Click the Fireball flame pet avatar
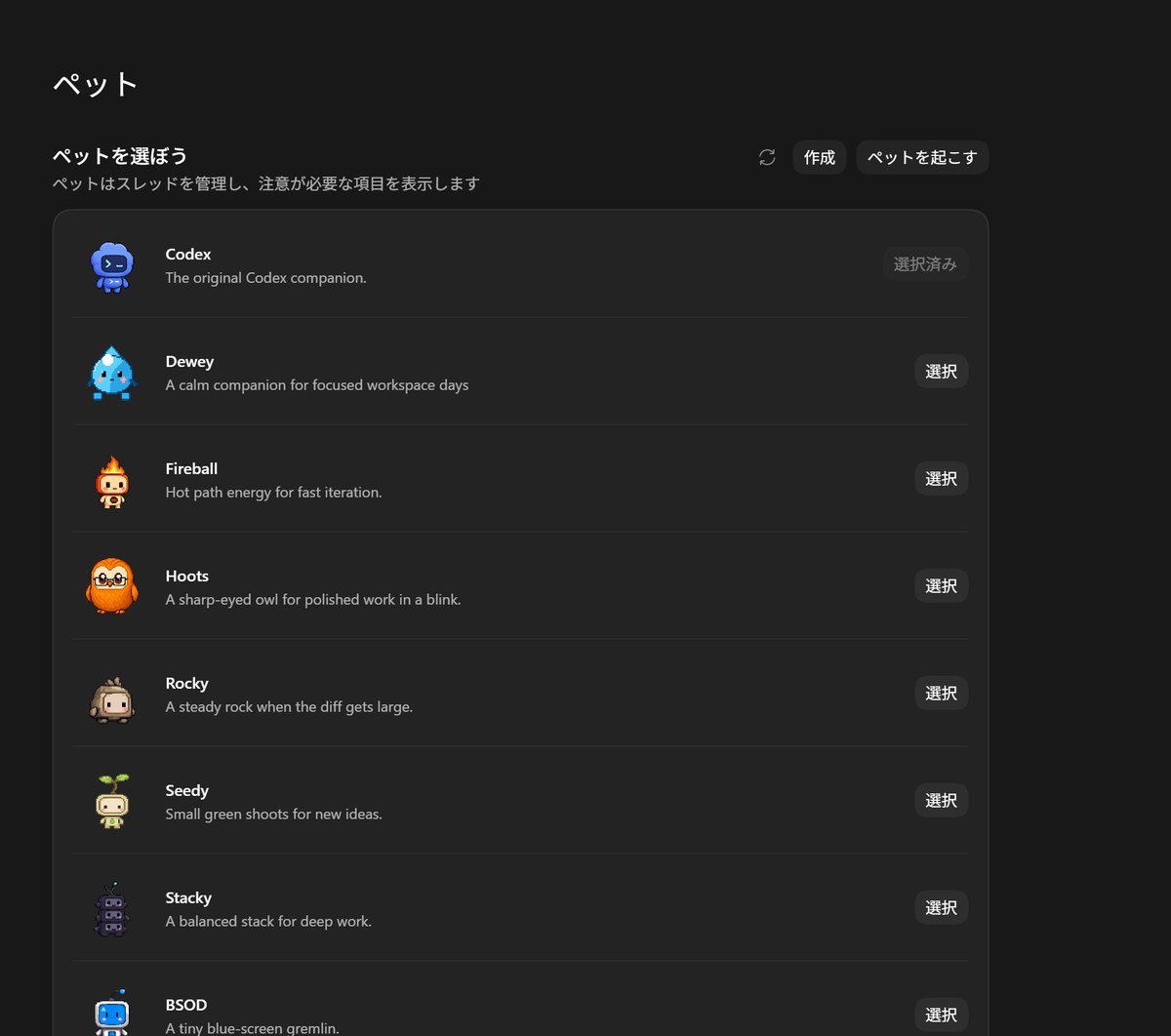 112,481
